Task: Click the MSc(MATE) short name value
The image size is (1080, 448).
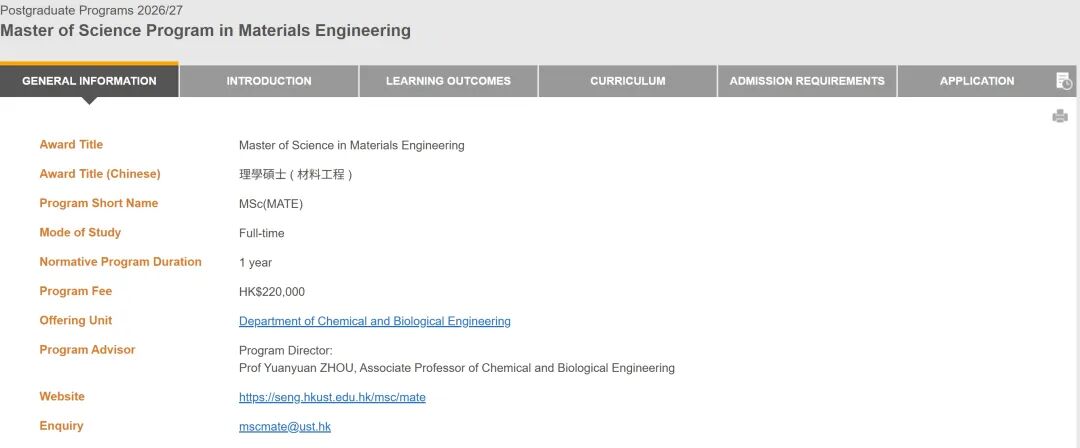Action: tap(270, 204)
